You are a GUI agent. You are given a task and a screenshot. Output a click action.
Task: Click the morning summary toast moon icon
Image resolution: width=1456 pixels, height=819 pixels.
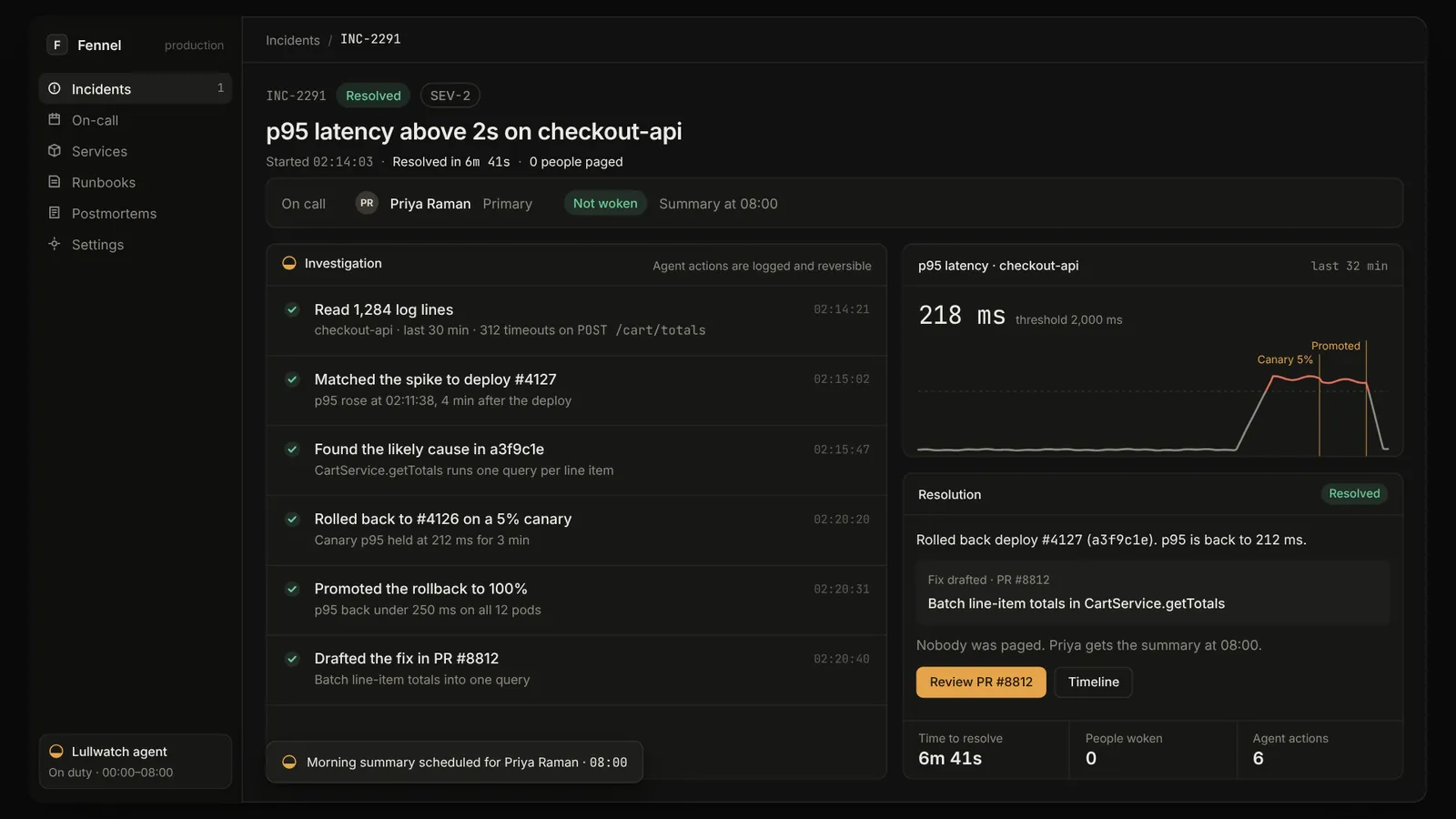point(289,762)
